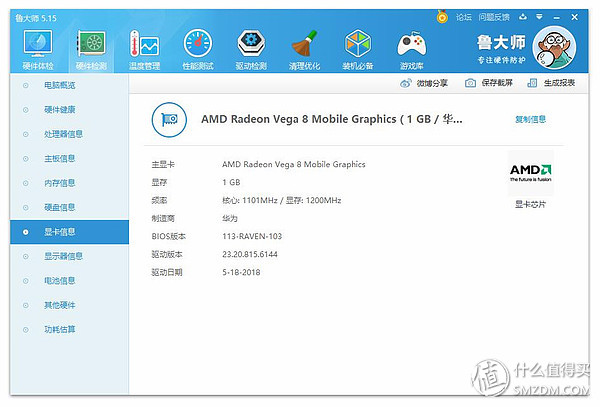Share via 微博分享
Screen dimensions: 600x407
(x=424, y=83)
